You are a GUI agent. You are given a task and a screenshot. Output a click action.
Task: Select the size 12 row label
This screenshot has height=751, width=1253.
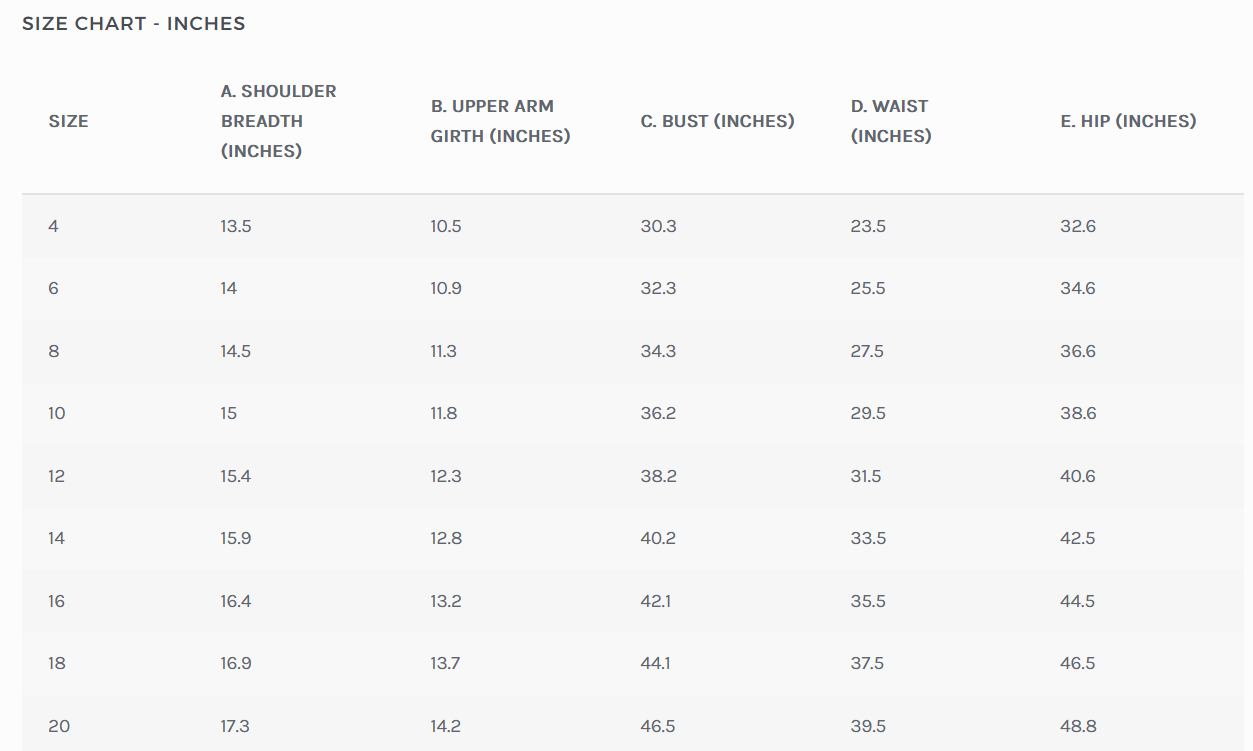tap(56, 476)
